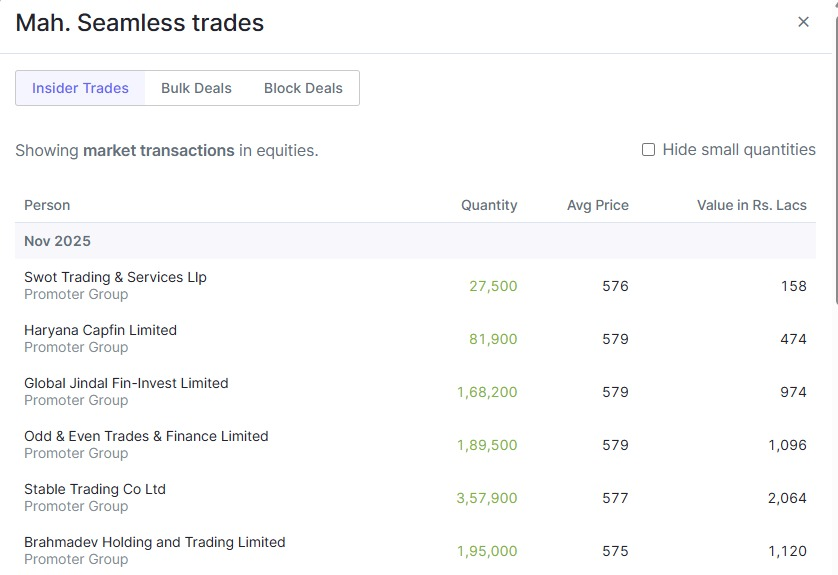This screenshot has width=838, height=575.
Task: Click Haryana Capfin Limited entry
Action: (x=100, y=330)
